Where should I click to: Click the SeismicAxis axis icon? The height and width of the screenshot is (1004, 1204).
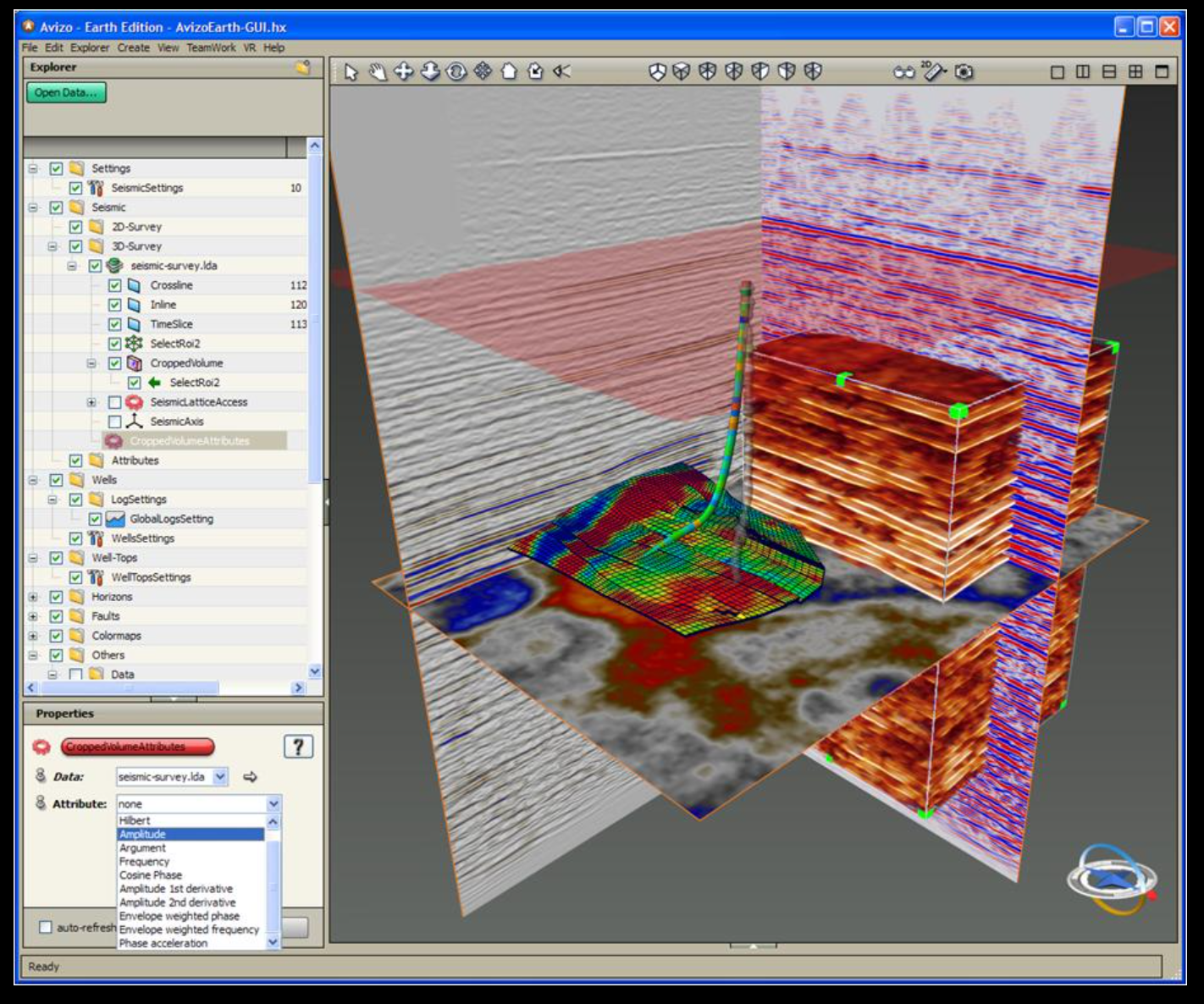click(134, 422)
